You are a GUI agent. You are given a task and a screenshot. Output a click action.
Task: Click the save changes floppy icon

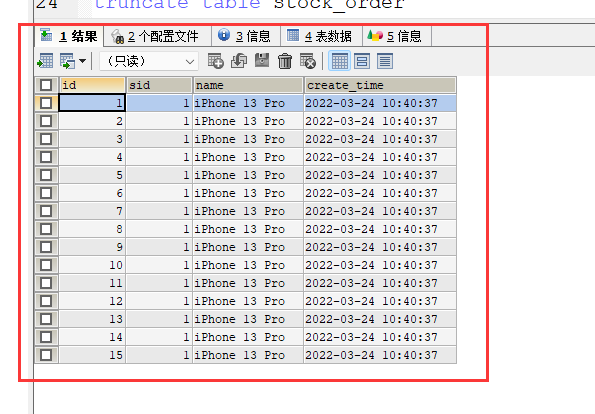pyautogui.click(x=262, y=61)
